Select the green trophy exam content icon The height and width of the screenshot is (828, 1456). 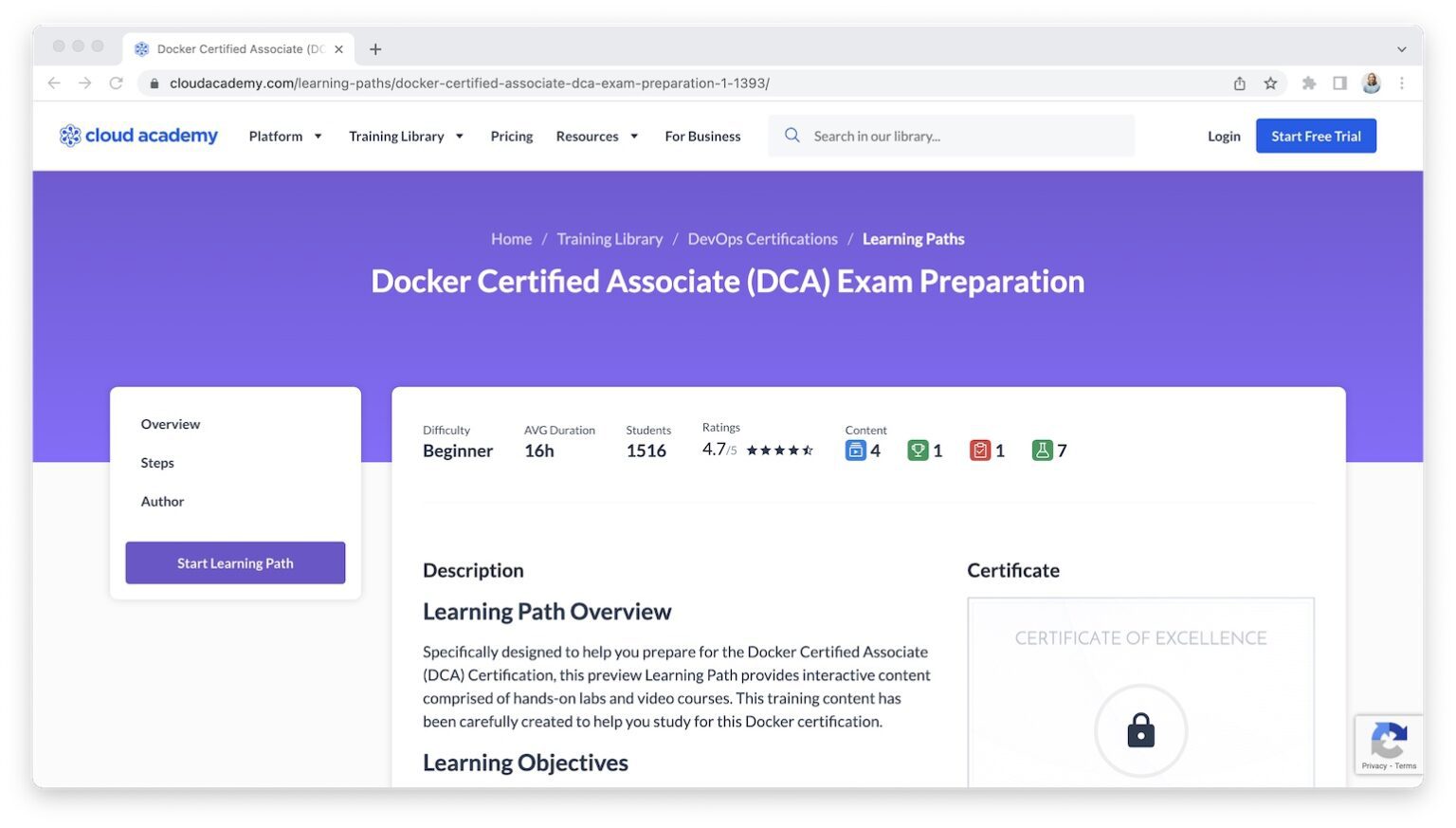pyautogui.click(x=919, y=450)
